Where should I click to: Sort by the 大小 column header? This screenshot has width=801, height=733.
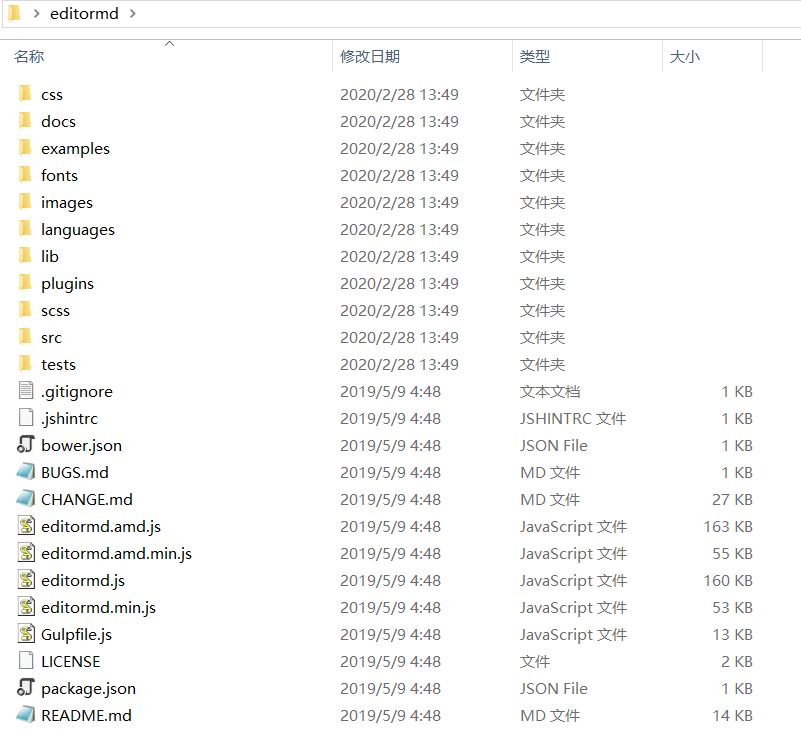click(x=685, y=56)
